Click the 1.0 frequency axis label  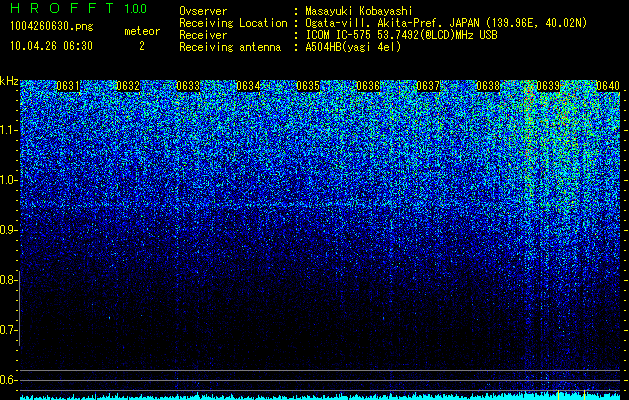(8, 180)
